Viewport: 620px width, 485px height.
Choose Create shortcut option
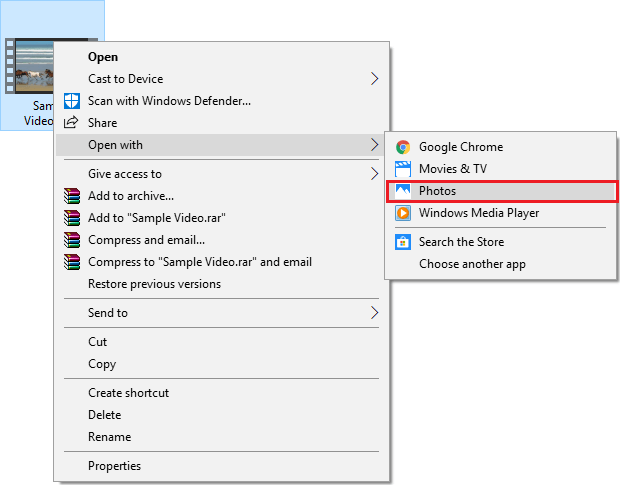pos(221,393)
